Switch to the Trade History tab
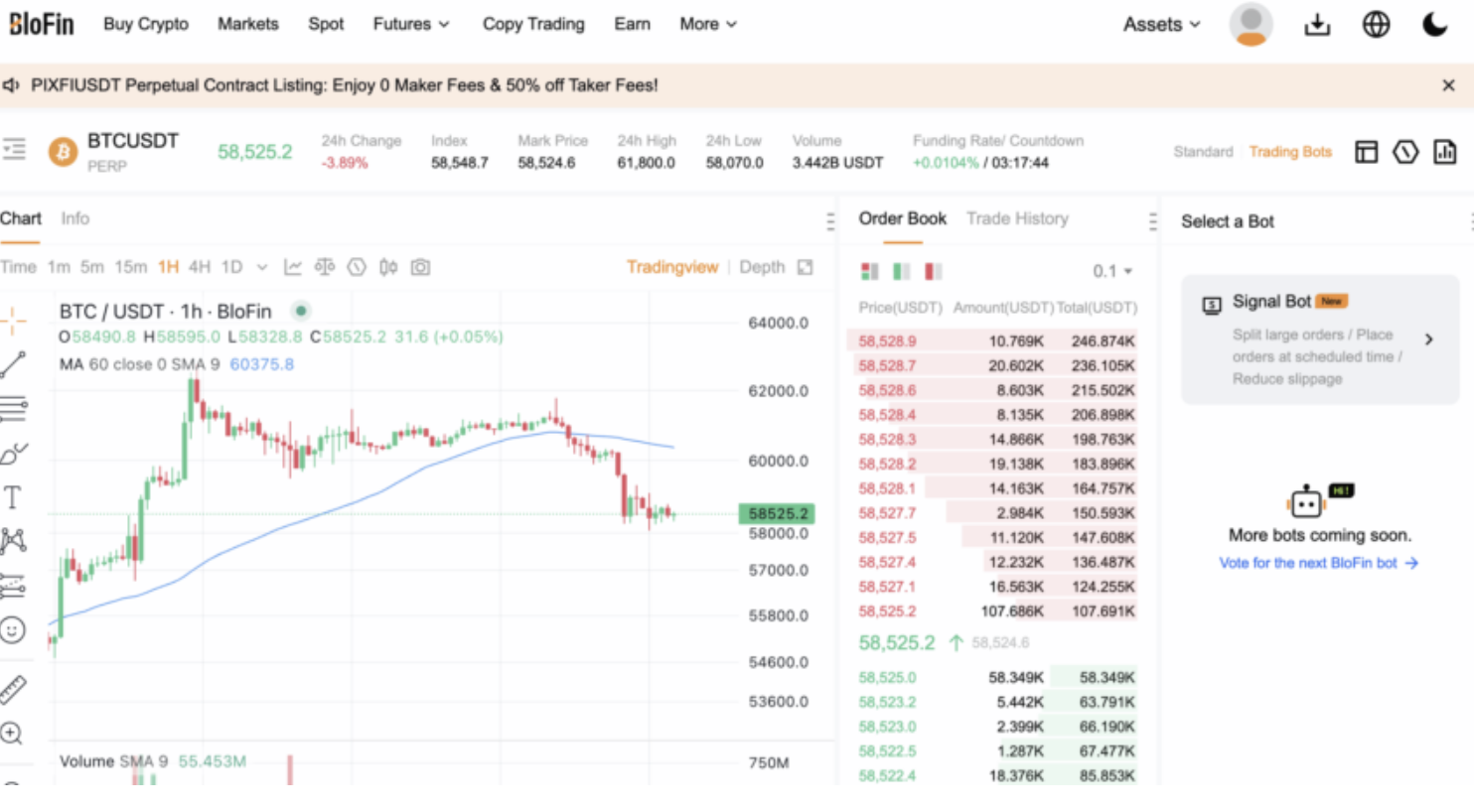The image size is (1474, 812). (1017, 218)
